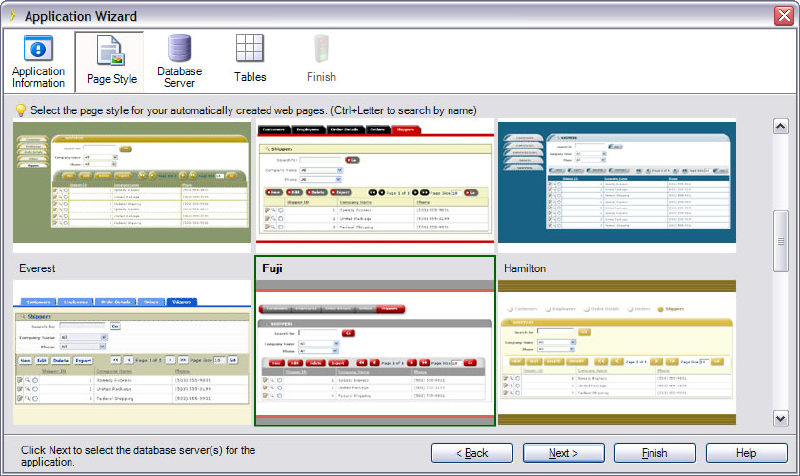Click the 'Hamilton' style name label

[x=524, y=268]
